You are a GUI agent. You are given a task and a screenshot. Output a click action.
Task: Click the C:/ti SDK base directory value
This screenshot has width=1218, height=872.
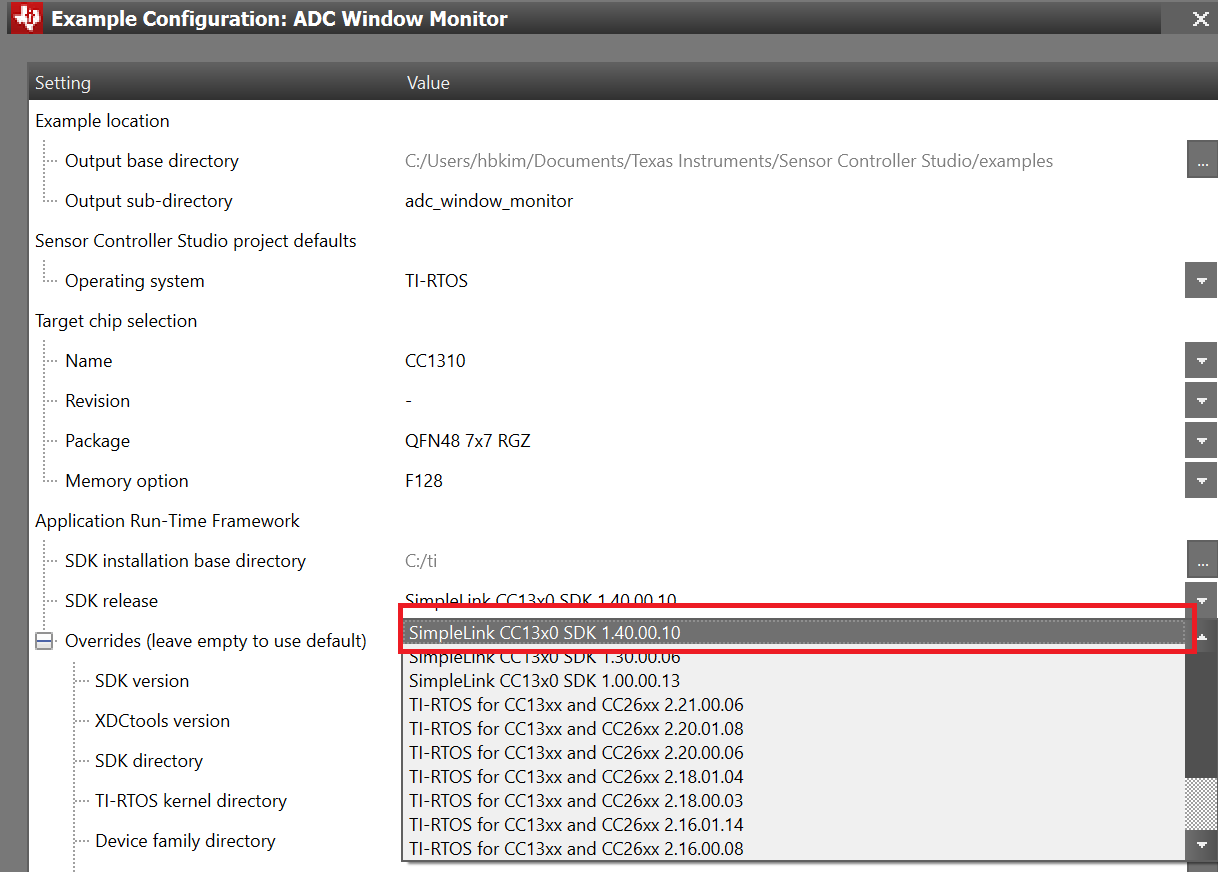click(422, 561)
